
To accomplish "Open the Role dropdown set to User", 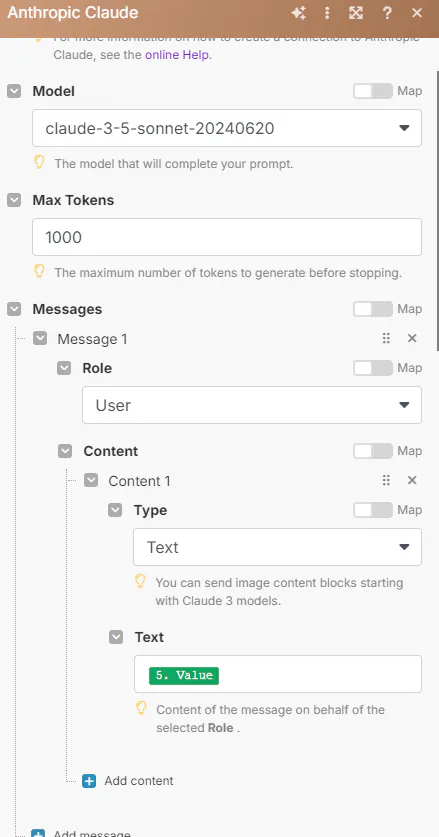I will point(252,405).
